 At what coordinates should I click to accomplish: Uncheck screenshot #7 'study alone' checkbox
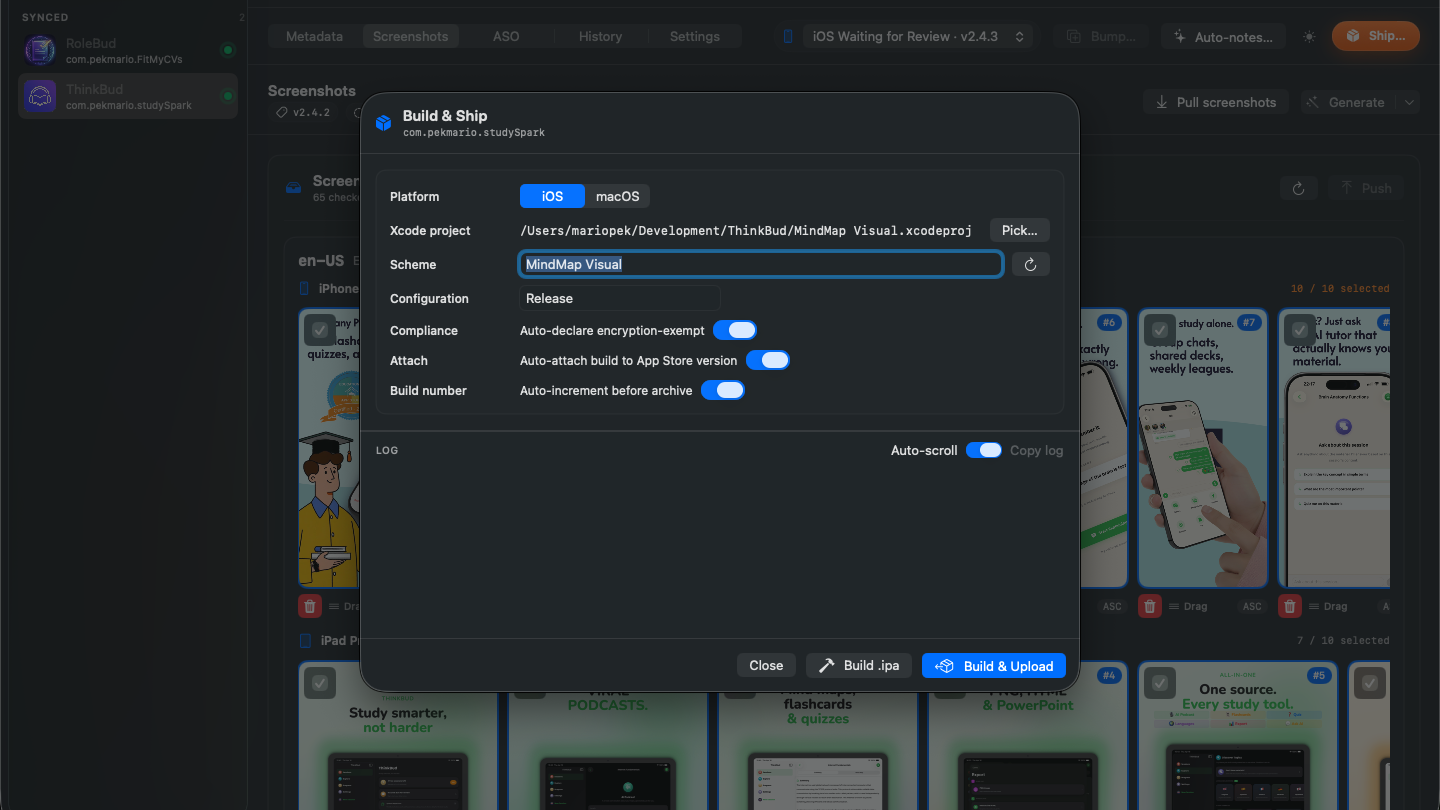(1160, 330)
